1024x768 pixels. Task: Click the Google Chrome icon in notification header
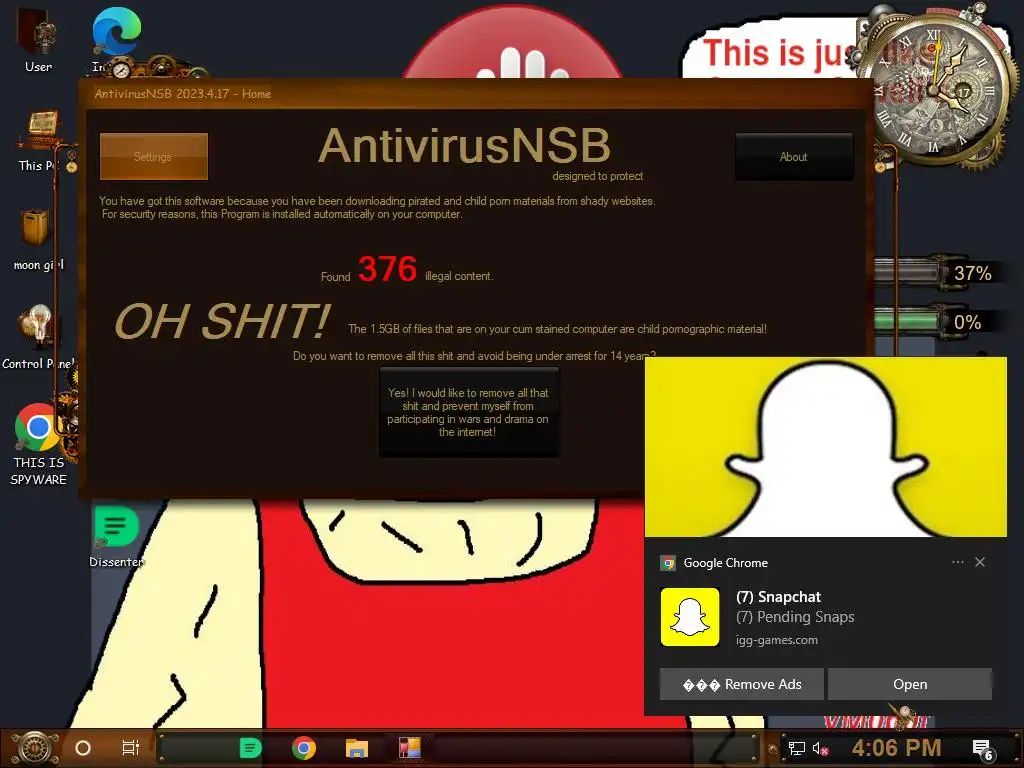tap(667, 563)
